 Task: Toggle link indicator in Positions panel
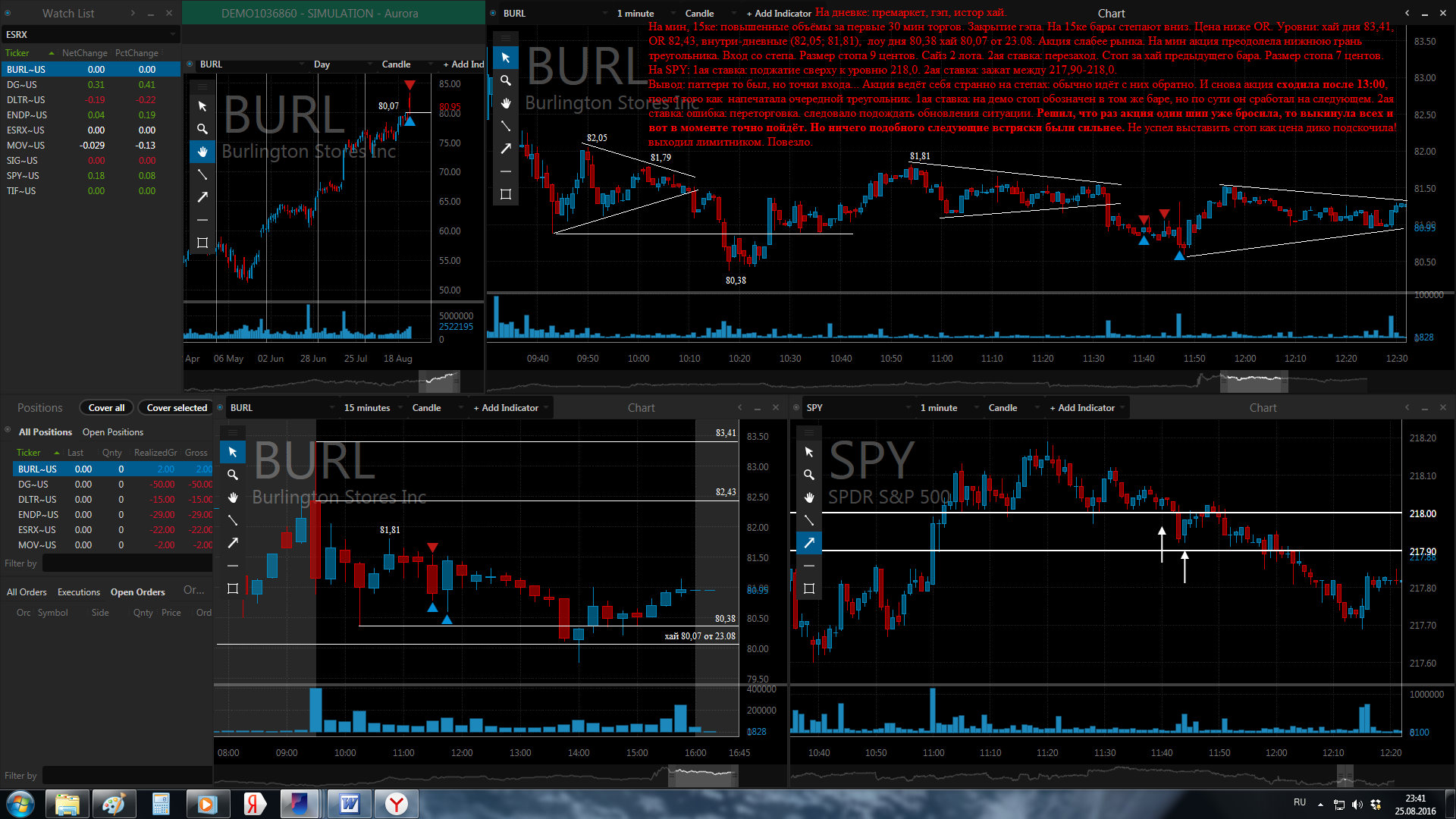pos(8,429)
